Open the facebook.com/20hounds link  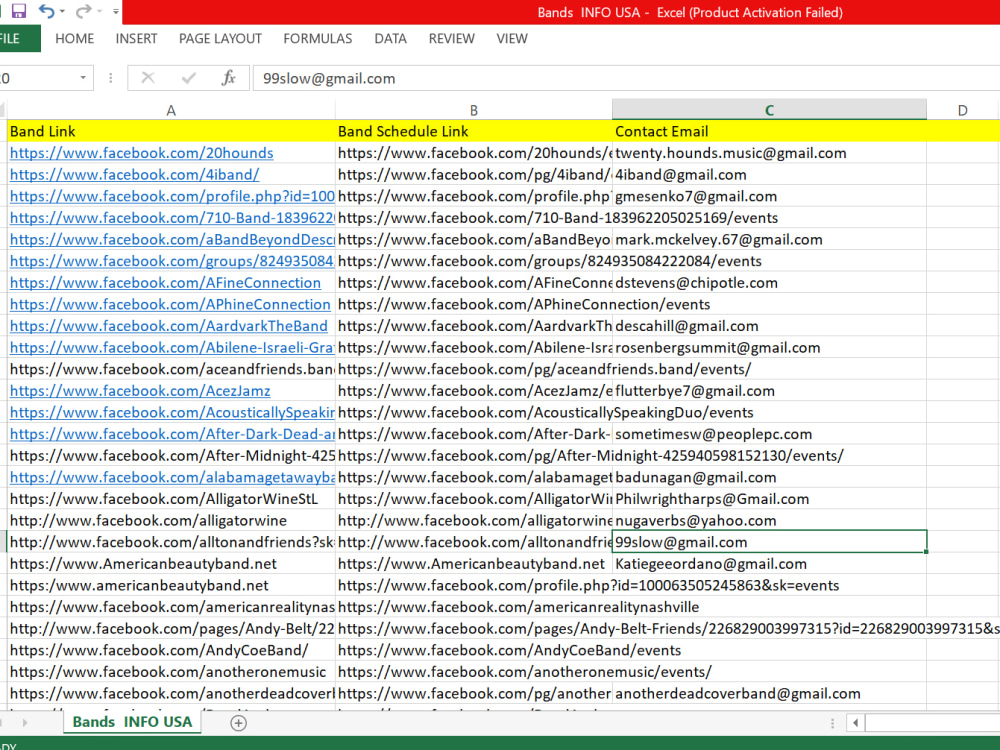tap(142, 153)
